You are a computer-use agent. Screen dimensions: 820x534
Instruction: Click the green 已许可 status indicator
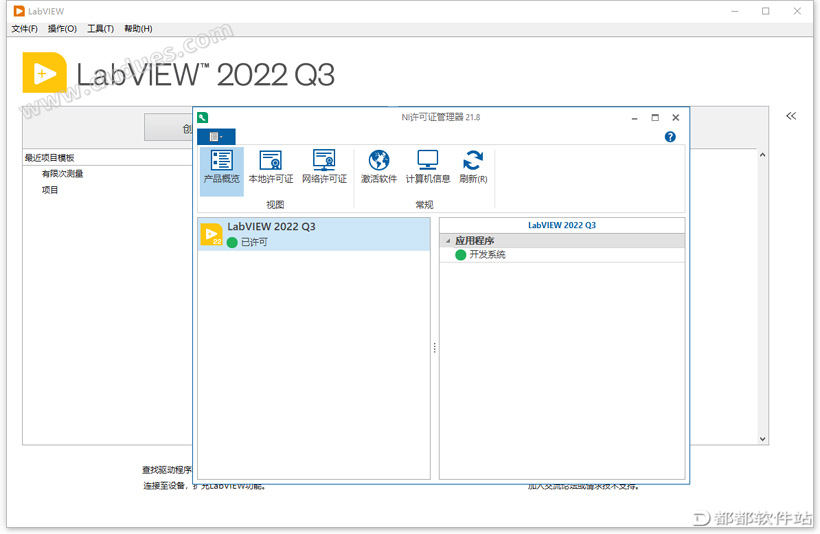point(232,242)
